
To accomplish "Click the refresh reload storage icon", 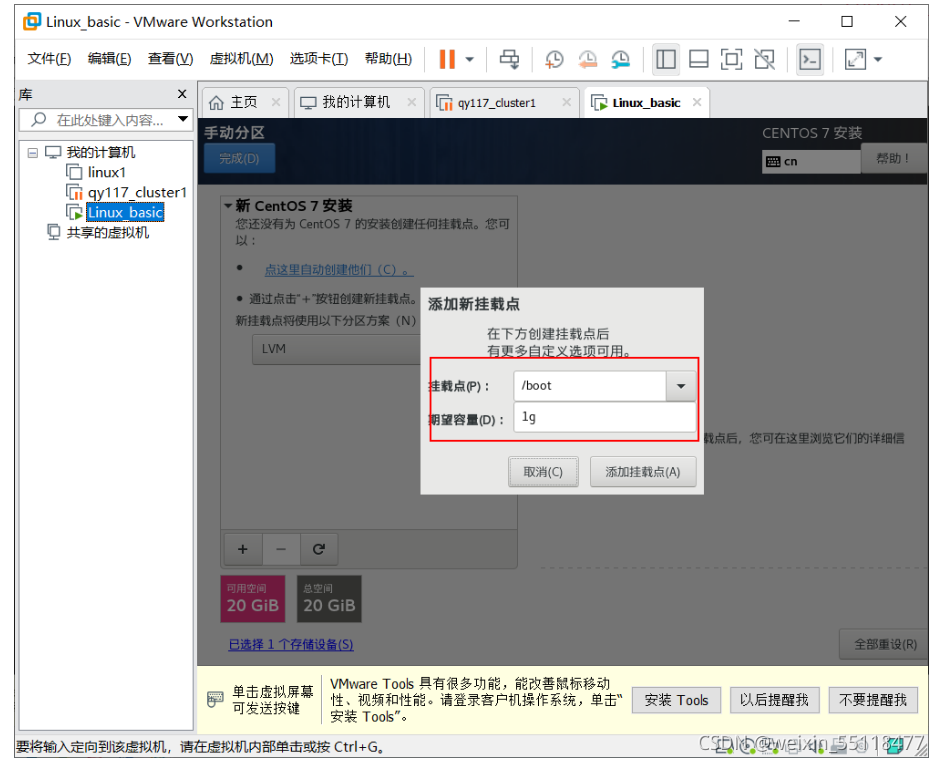I will click(319, 549).
